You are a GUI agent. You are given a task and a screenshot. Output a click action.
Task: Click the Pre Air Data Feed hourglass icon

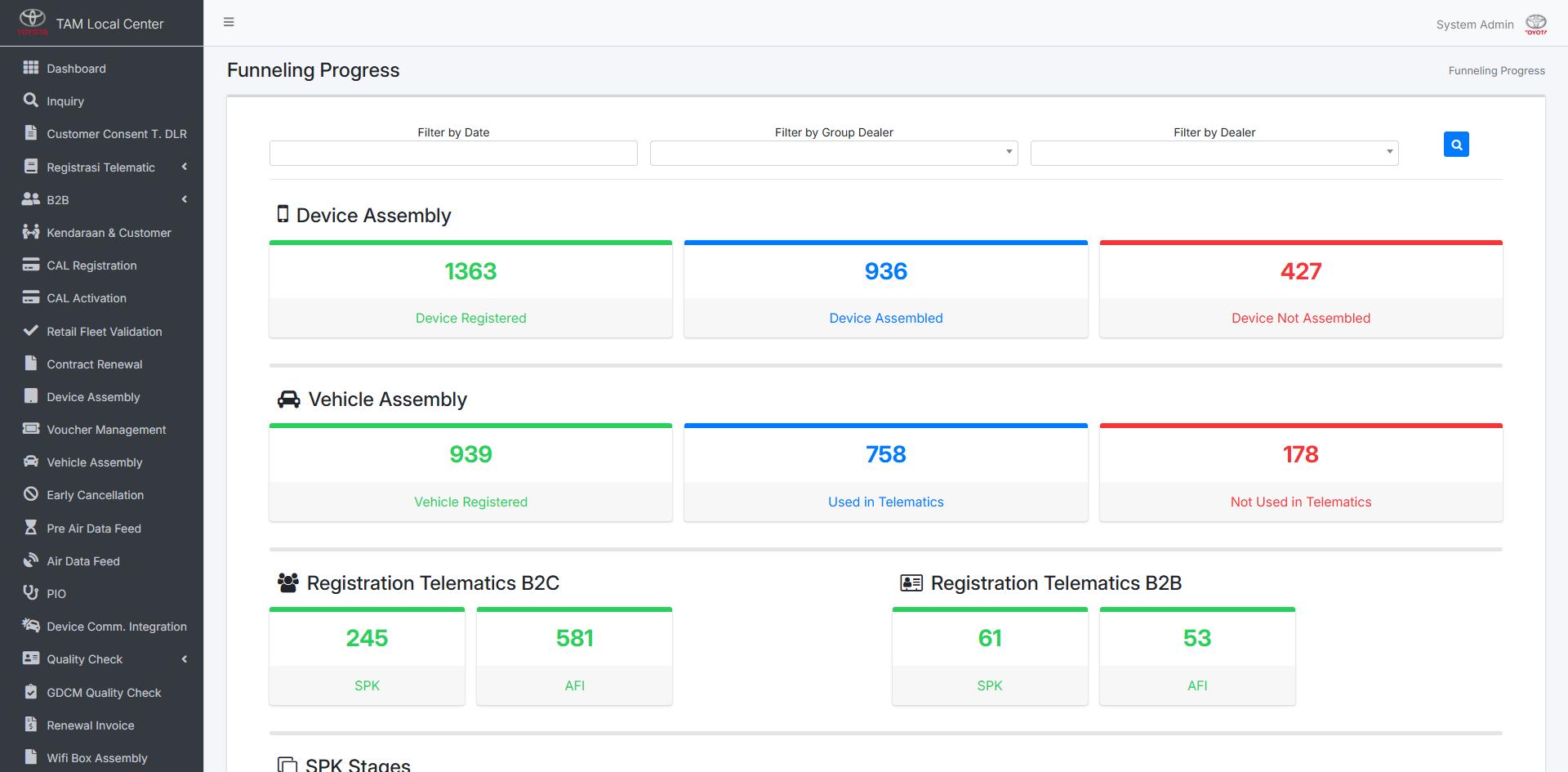31,528
